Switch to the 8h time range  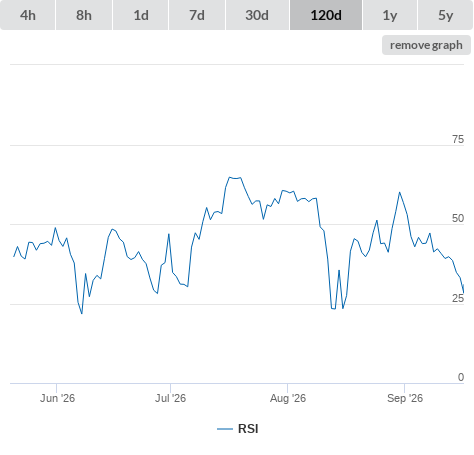(84, 15)
